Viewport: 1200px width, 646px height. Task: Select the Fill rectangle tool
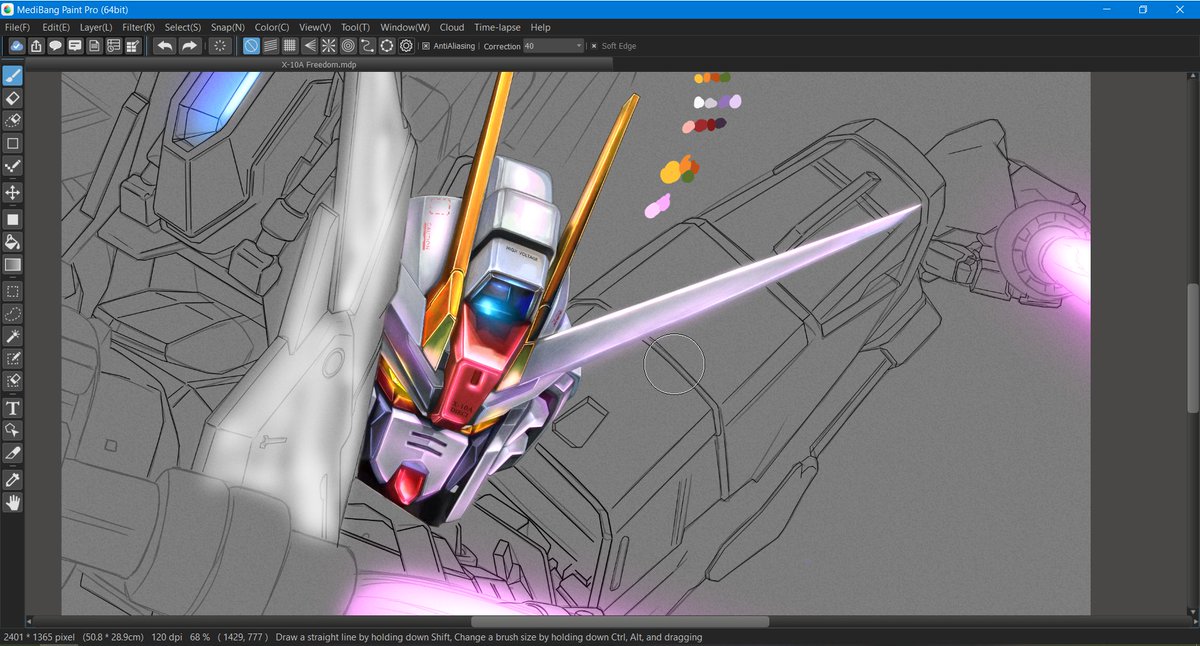[13, 219]
